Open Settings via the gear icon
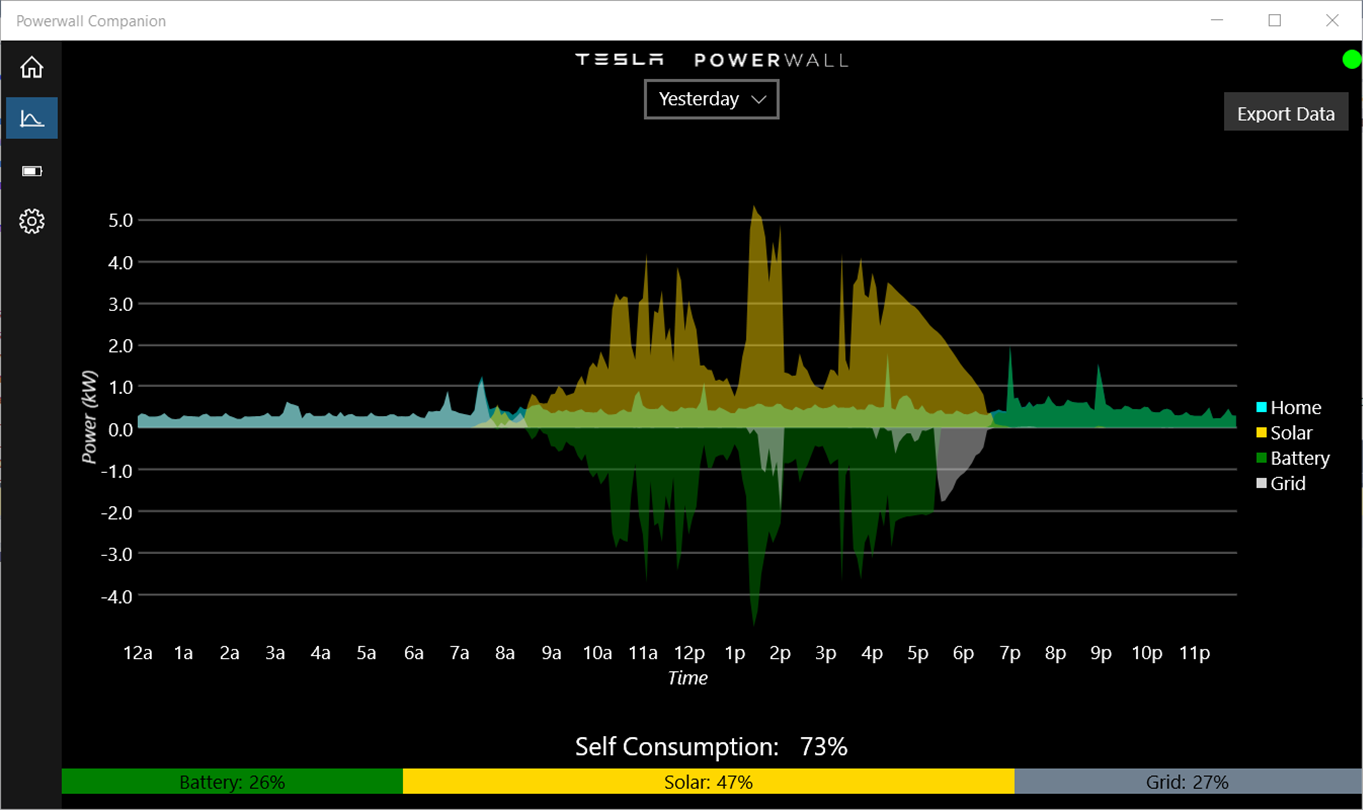This screenshot has width=1363, height=810. click(x=32, y=221)
